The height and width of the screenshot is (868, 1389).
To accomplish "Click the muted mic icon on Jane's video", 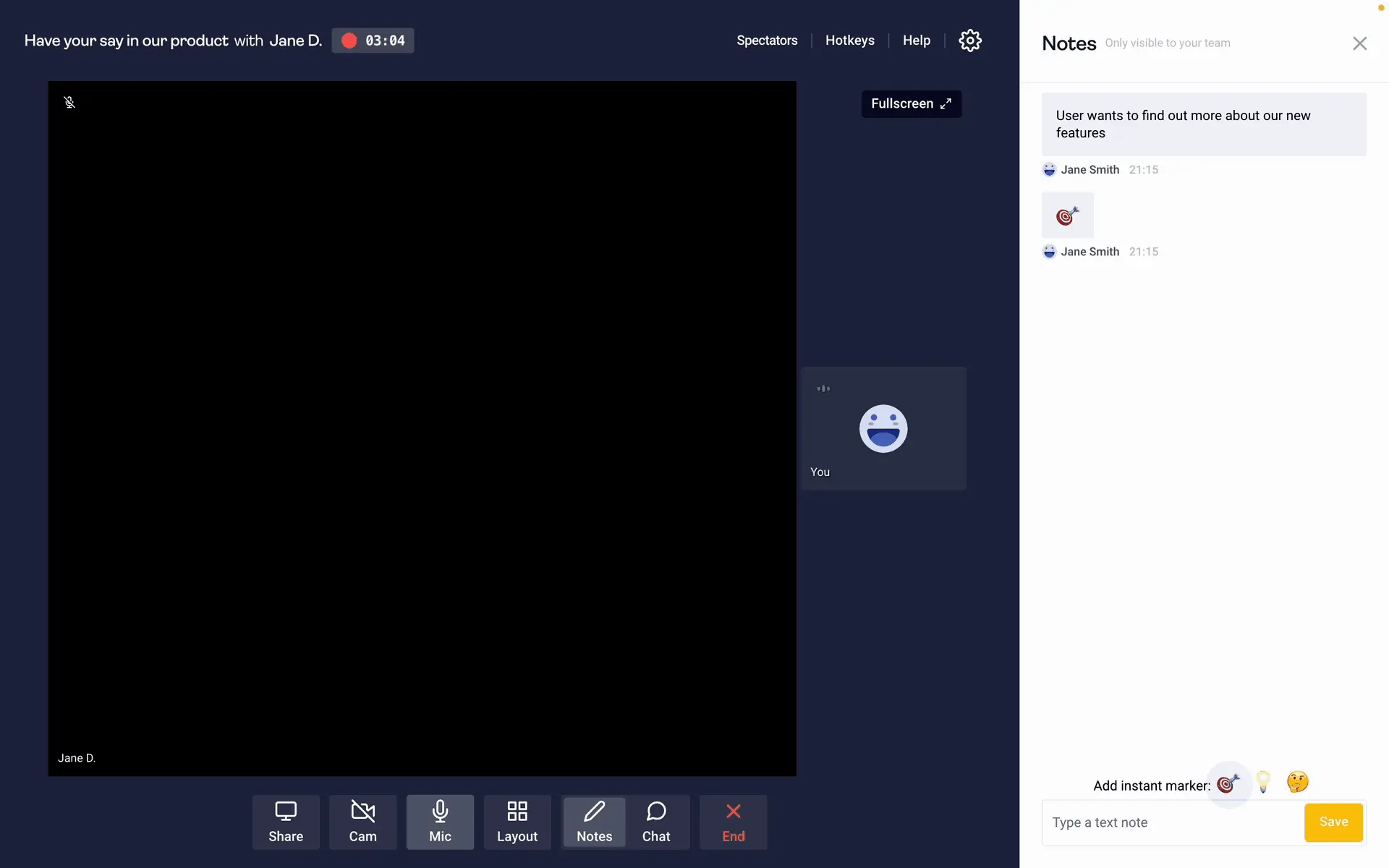I will [x=69, y=103].
